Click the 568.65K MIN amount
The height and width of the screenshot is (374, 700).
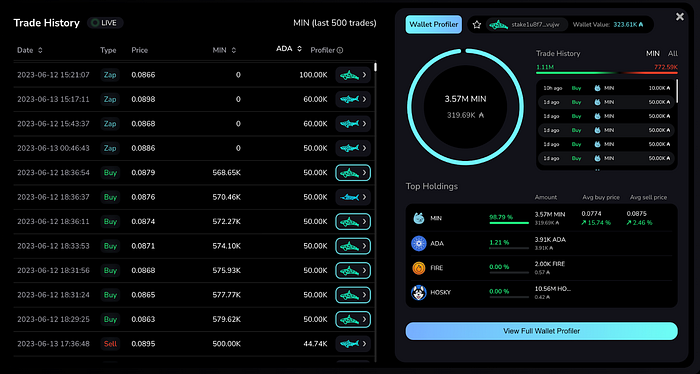(226, 173)
